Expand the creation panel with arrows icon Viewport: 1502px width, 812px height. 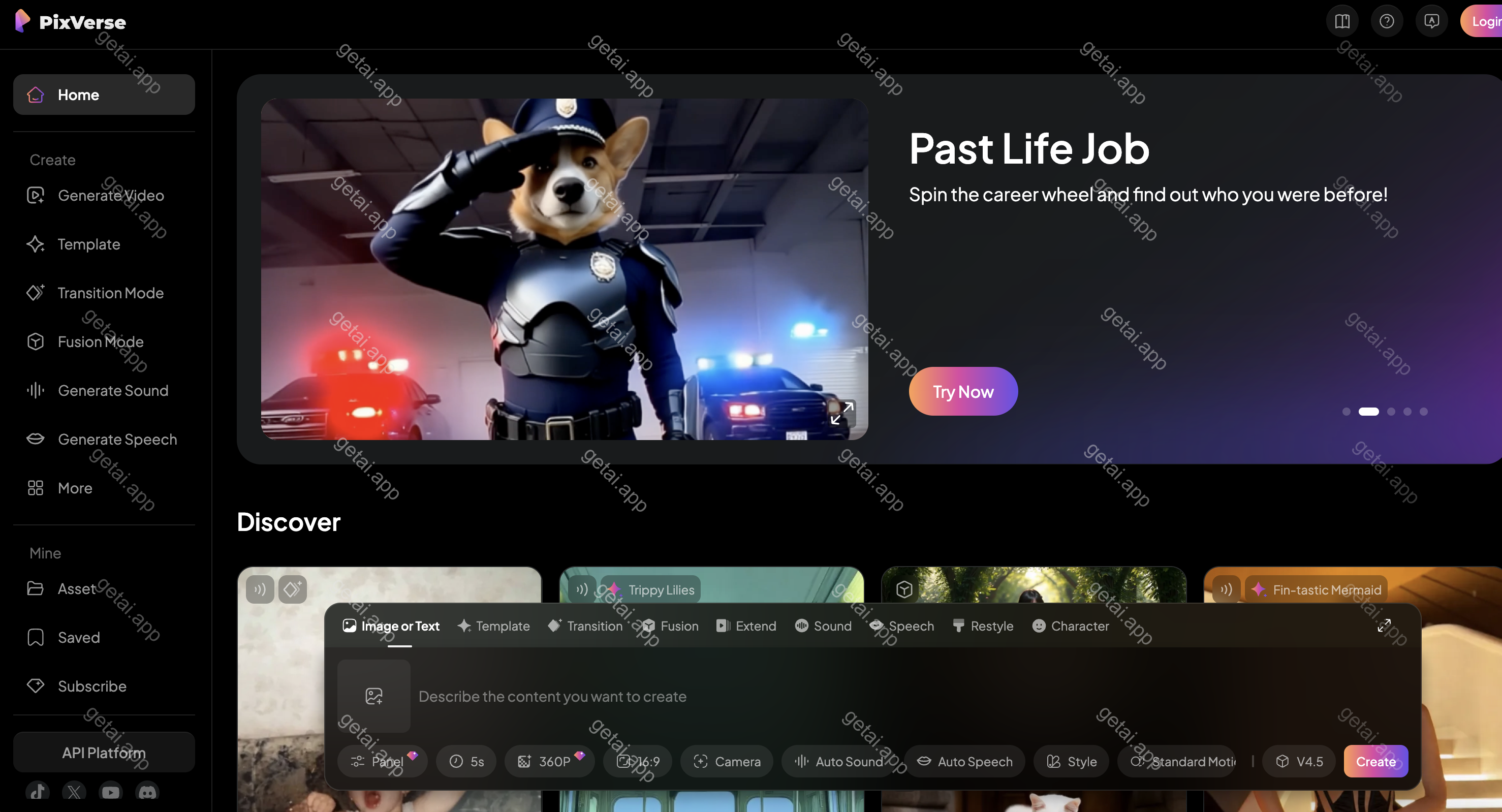click(x=1384, y=626)
